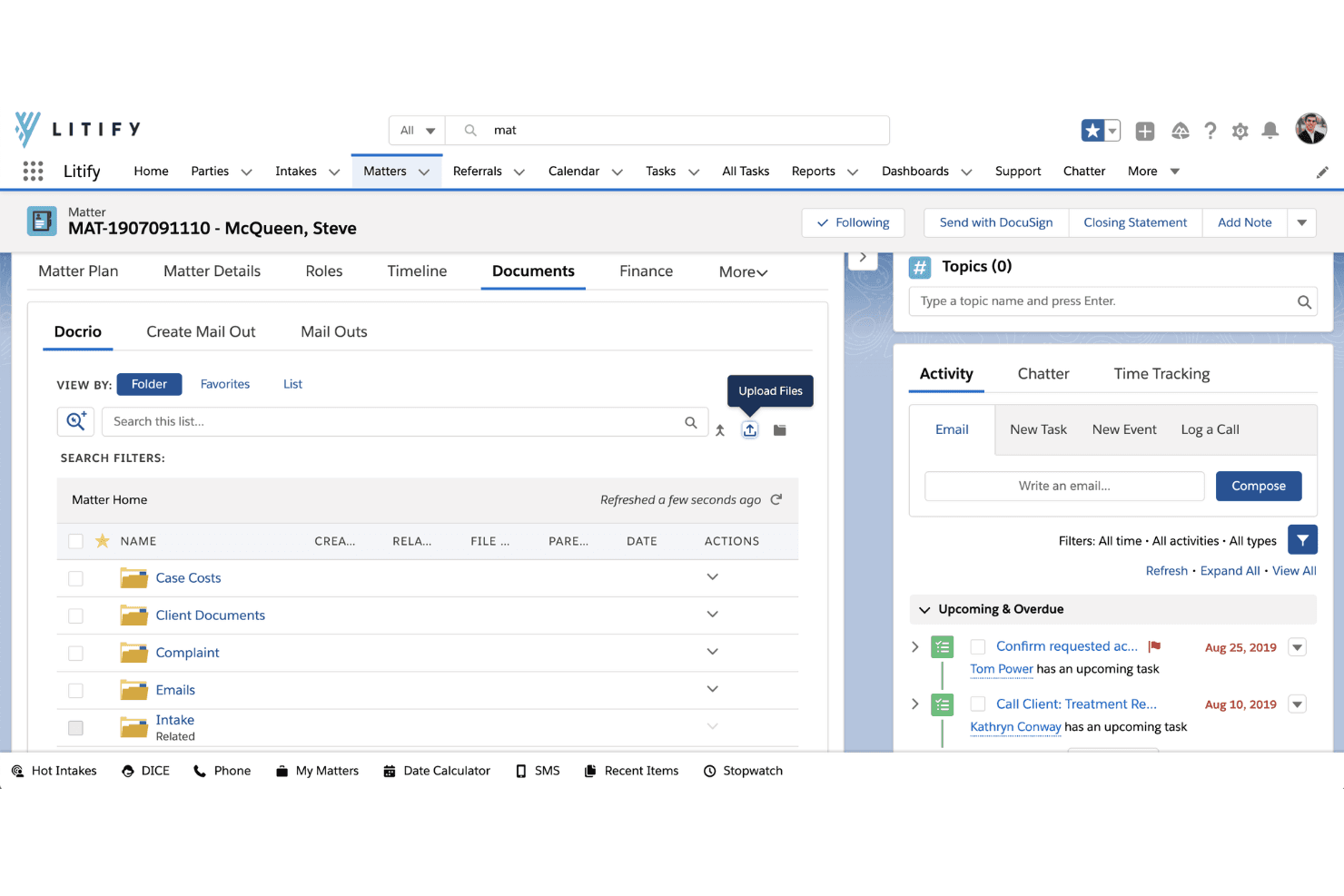Click the global actions plus icon
The image size is (1344, 896).
(1145, 131)
